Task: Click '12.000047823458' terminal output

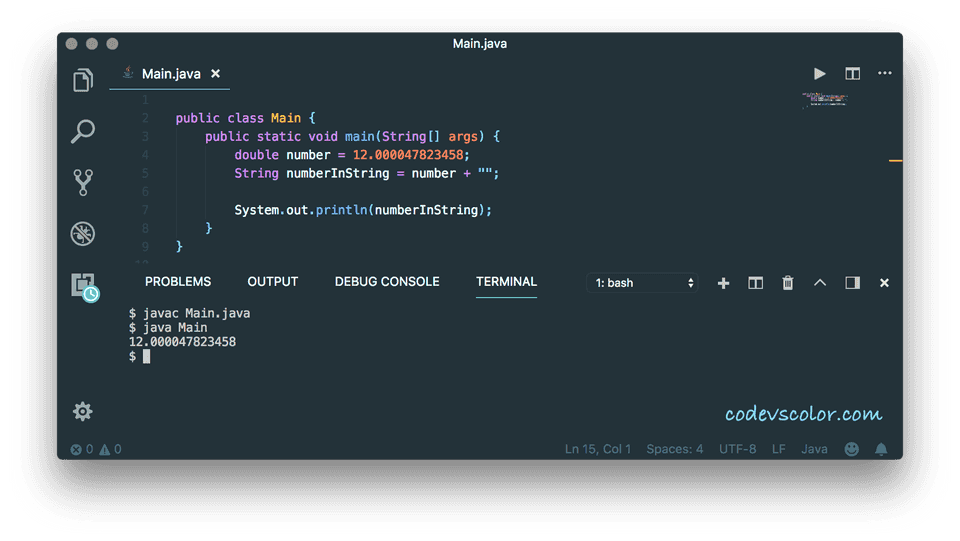Action: tap(182, 341)
